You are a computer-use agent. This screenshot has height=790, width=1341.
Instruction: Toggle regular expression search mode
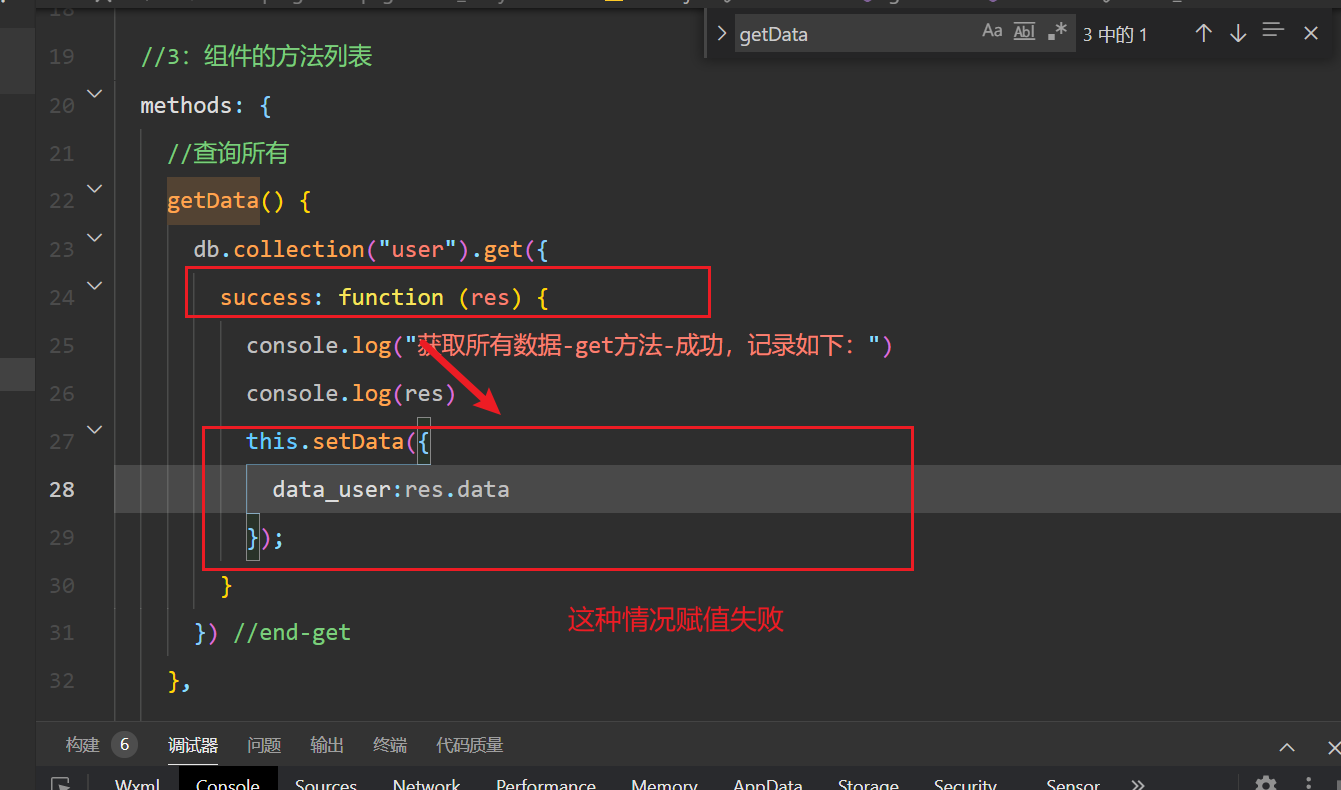point(1057,31)
